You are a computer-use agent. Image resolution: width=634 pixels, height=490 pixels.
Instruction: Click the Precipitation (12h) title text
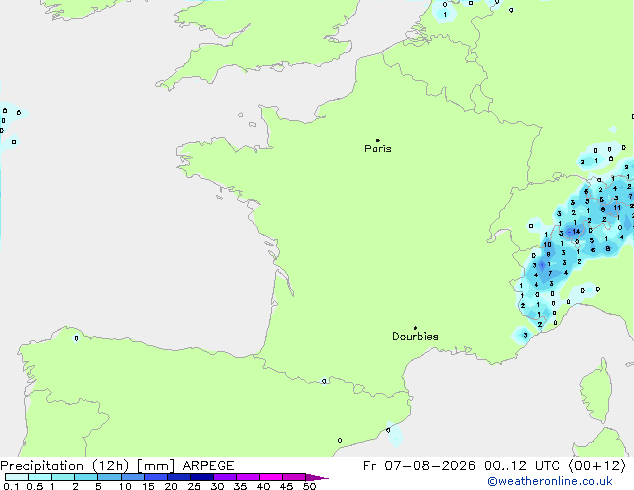click(65, 466)
